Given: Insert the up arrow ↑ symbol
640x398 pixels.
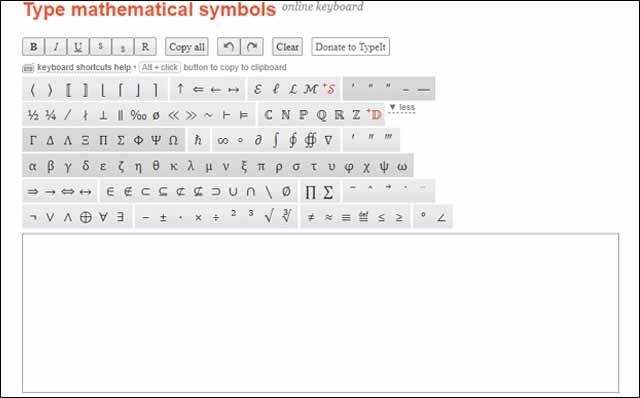Looking at the screenshot, I should 180,89.
